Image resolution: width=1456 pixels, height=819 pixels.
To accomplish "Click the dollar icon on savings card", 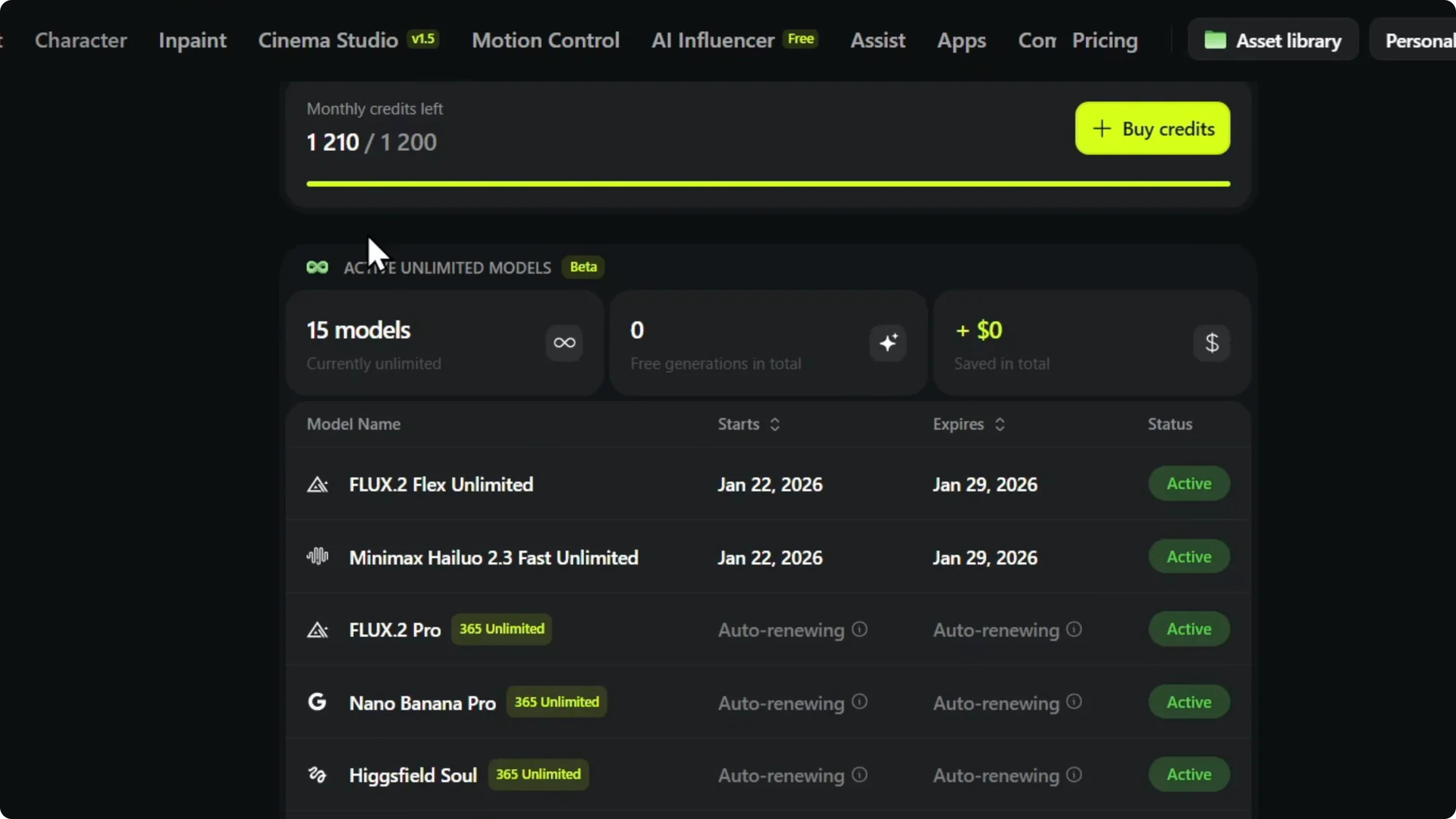I will pyautogui.click(x=1211, y=343).
